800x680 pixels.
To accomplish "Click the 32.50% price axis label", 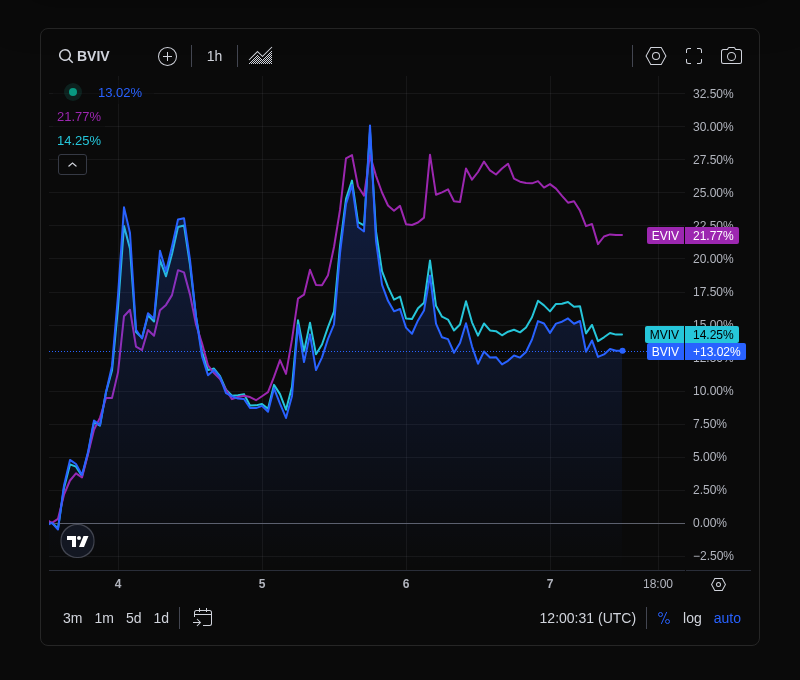I will (x=713, y=94).
